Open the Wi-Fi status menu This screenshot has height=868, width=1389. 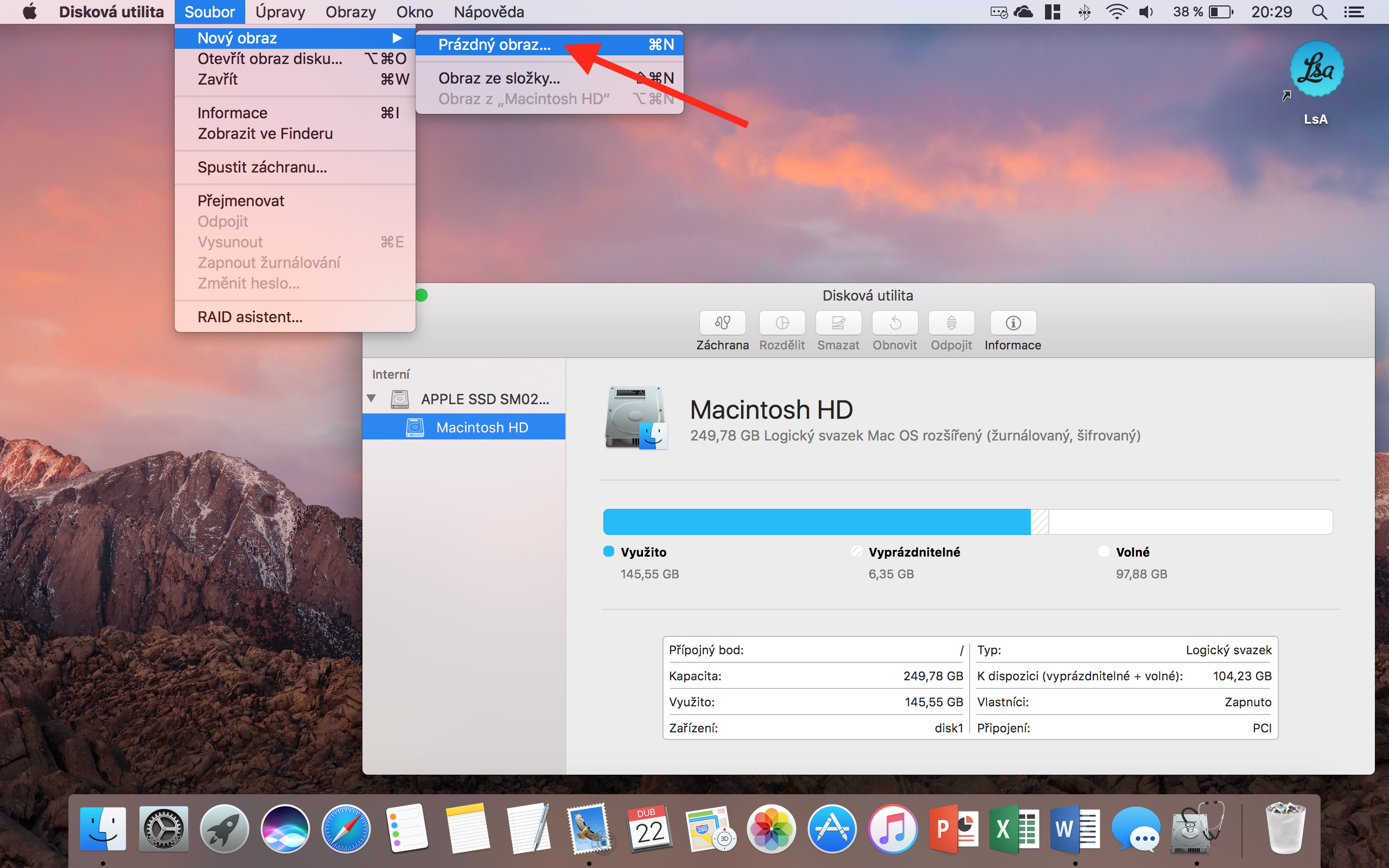click(x=1117, y=12)
